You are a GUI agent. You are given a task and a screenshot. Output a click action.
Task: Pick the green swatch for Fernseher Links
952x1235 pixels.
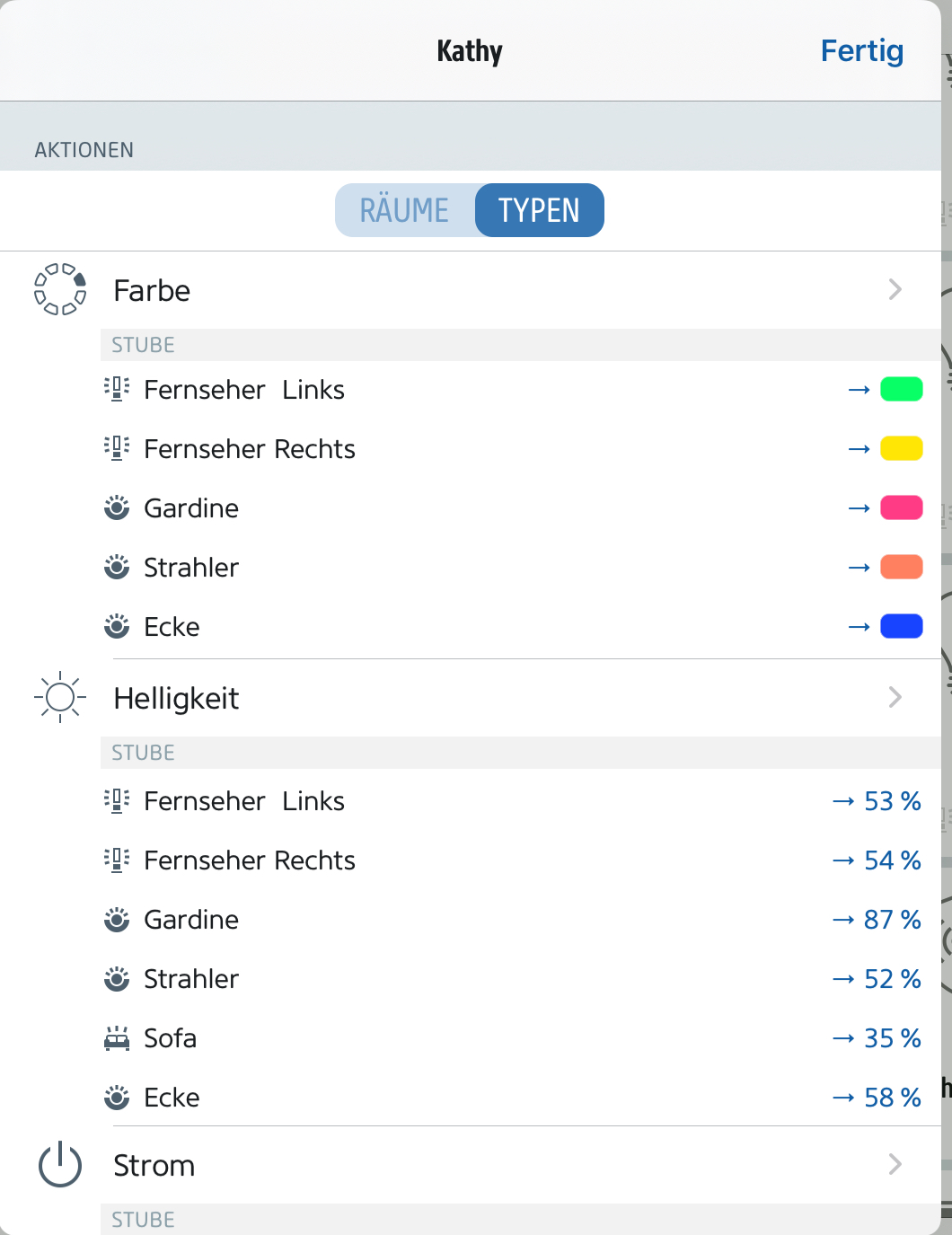click(x=901, y=389)
